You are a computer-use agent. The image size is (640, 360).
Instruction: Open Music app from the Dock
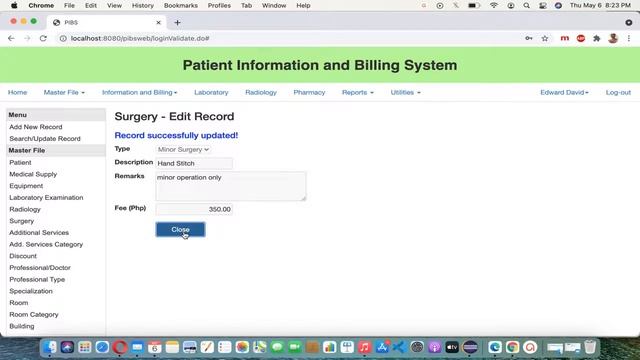point(364,347)
